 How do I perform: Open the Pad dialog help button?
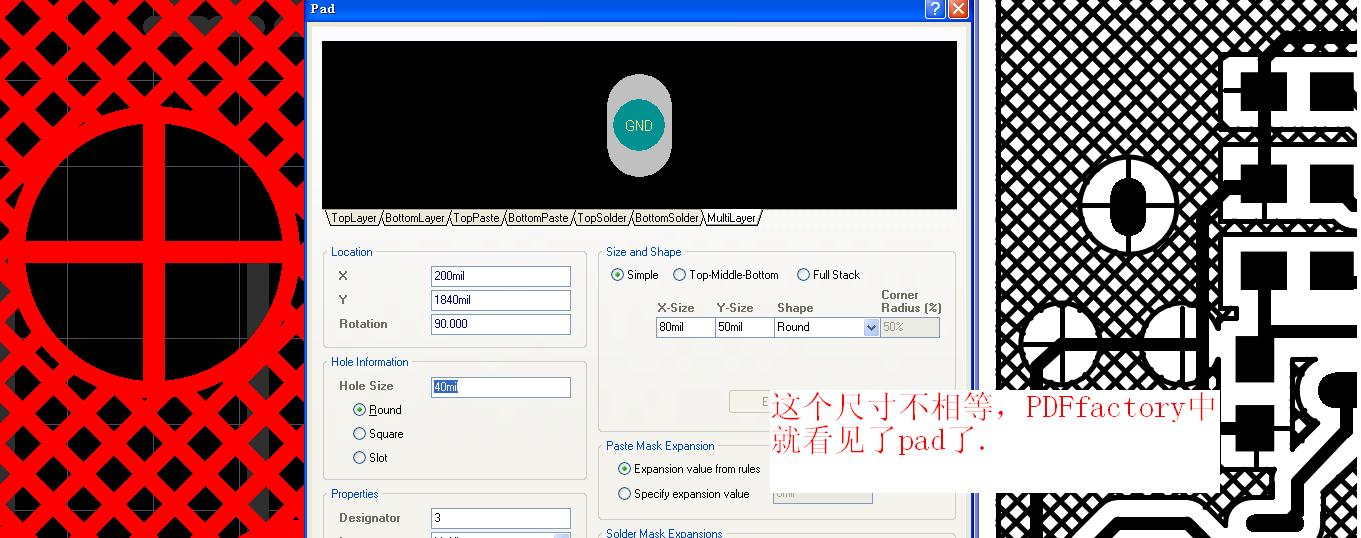pos(935,9)
